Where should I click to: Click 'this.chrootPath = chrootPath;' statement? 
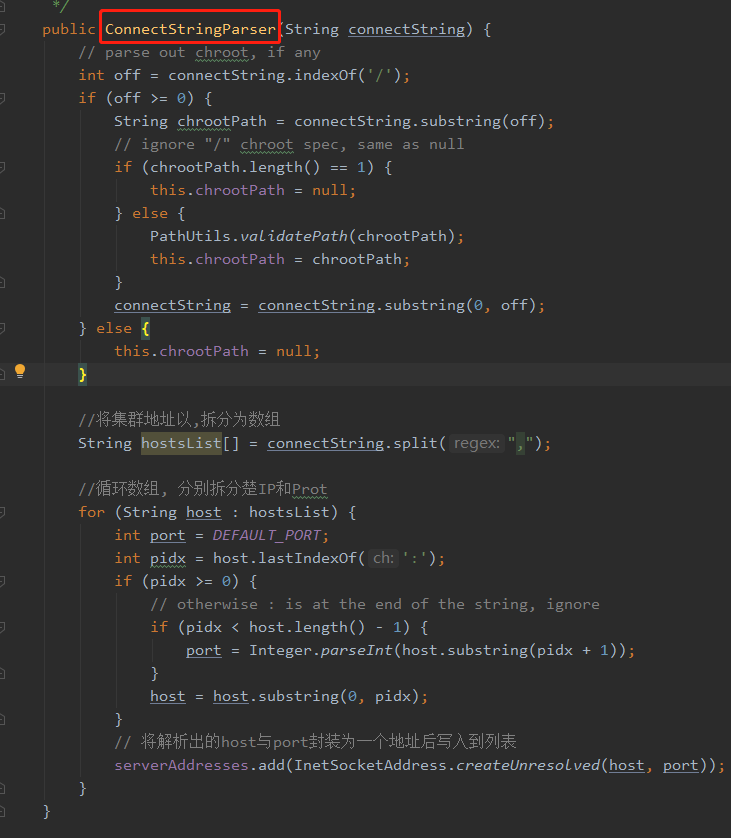280,259
